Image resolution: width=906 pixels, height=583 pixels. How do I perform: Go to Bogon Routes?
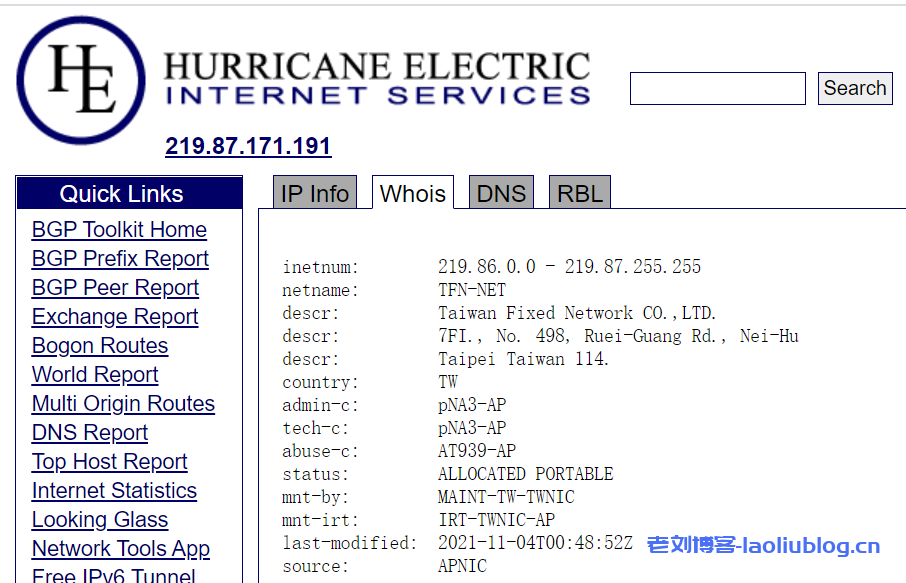pos(99,345)
